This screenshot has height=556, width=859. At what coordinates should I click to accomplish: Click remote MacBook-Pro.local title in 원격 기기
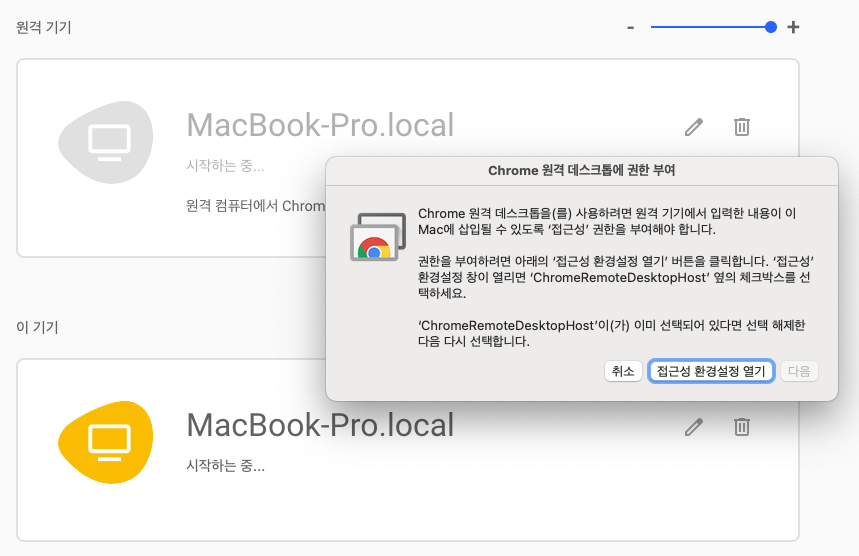tap(320, 125)
